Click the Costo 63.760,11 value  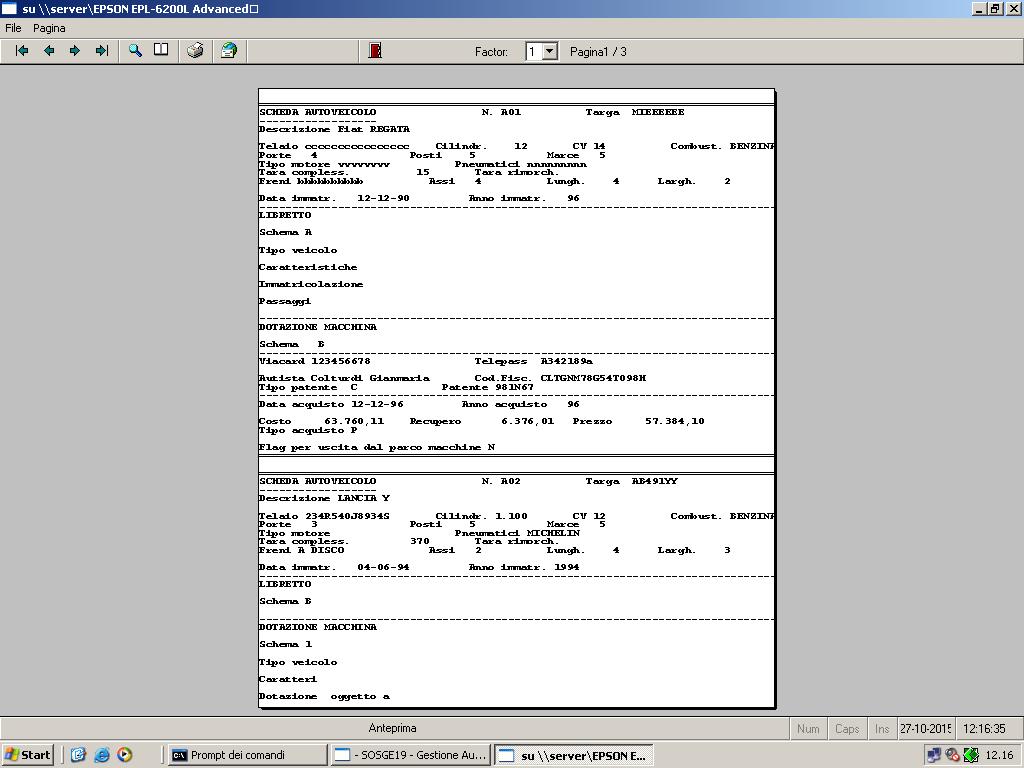321,421
